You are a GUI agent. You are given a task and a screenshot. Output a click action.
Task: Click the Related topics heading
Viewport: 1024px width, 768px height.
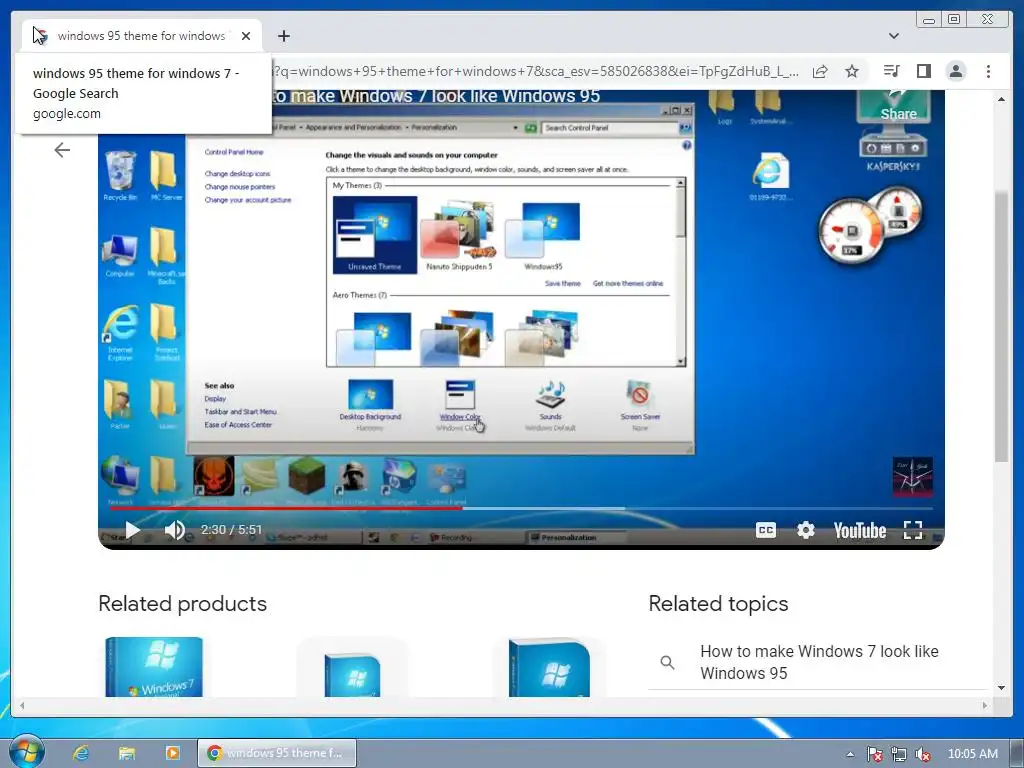coord(718,603)
